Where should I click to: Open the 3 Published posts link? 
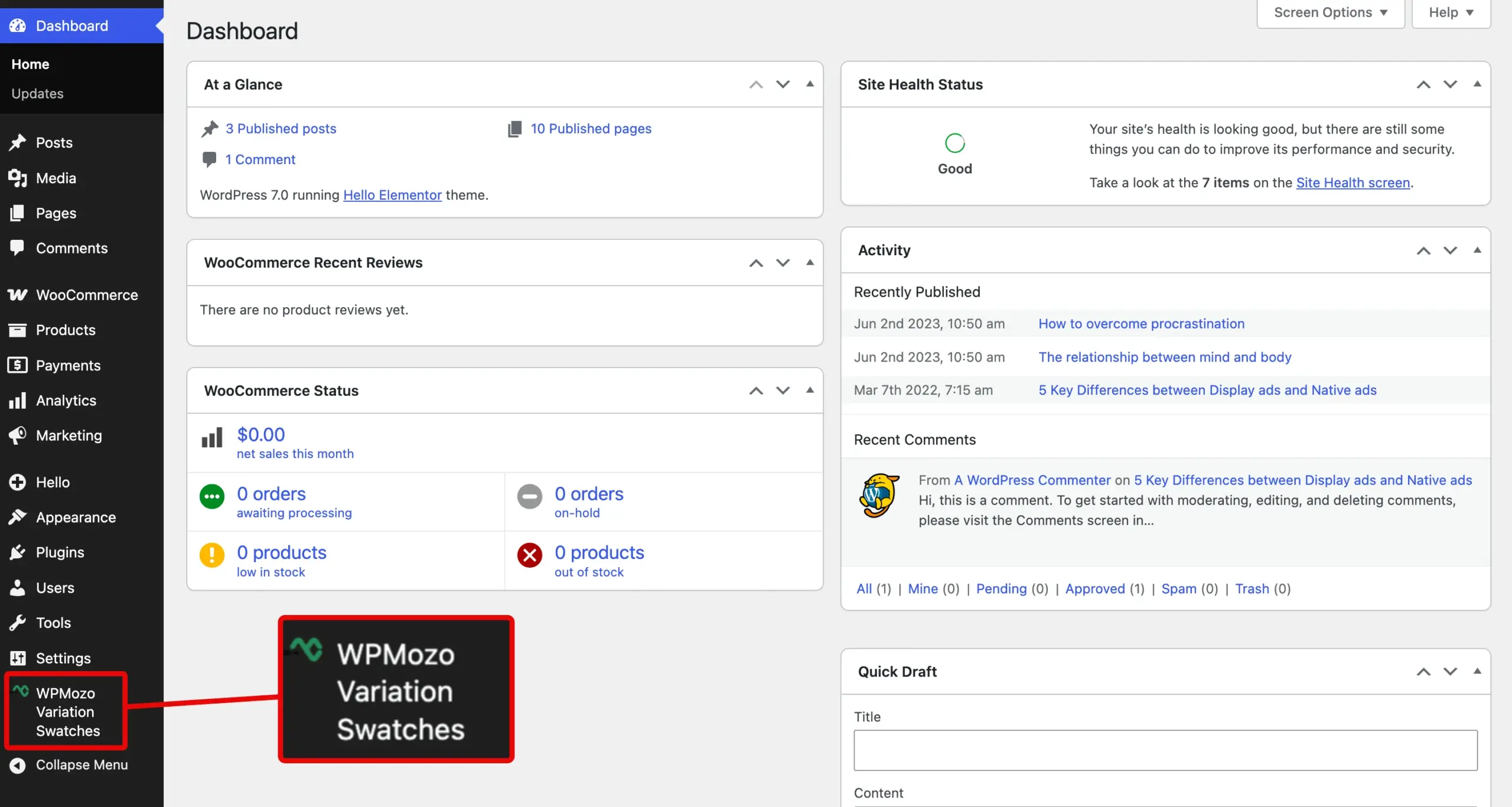pos(281,128)
